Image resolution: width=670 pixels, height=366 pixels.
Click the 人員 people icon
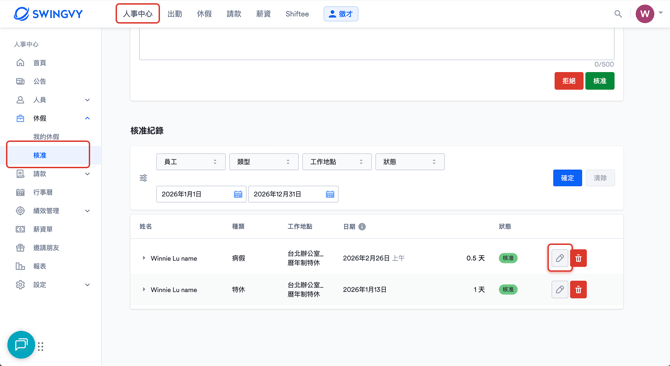[20, 100]
